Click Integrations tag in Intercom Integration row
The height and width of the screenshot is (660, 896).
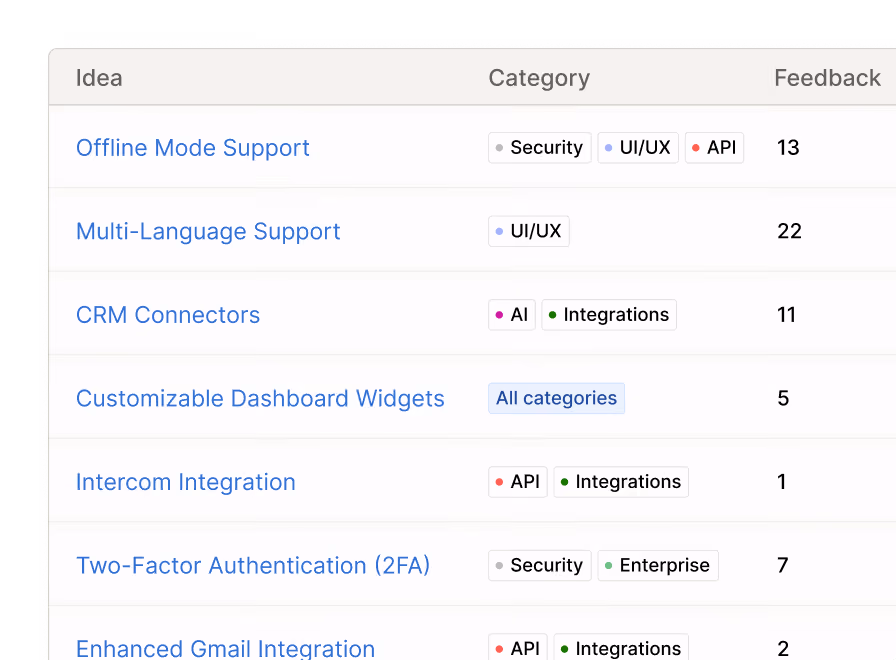tap(621, 482)
